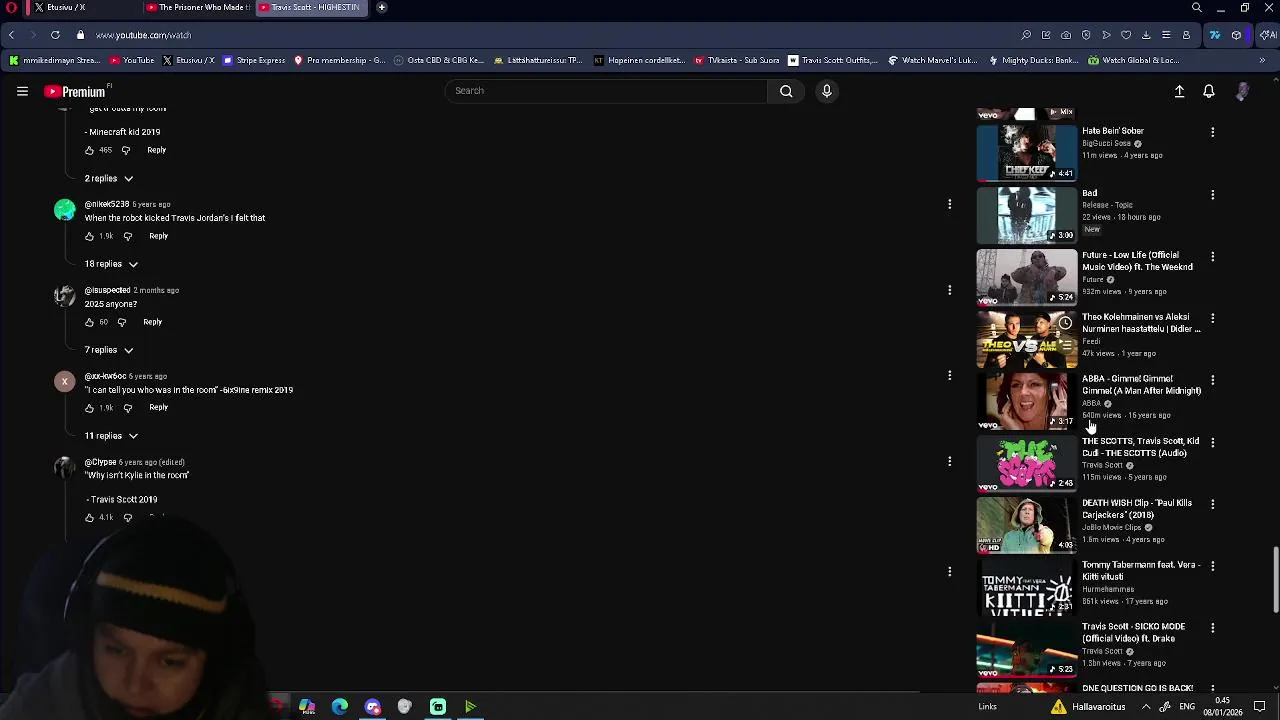Image resolution: width=1280 pixels, height=720 pixels.
Task: Open the Bad video title by Release - Topic
Action: 1089,193
